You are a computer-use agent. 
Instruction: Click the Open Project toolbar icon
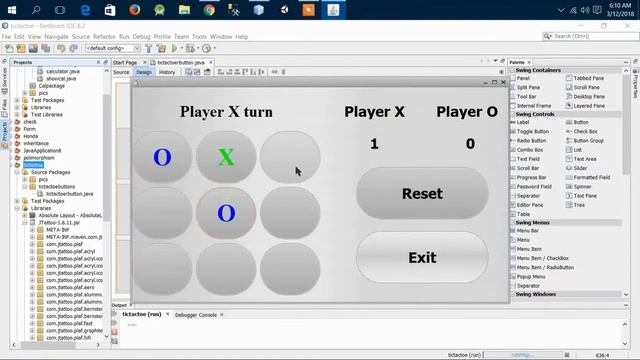(33, 49)
